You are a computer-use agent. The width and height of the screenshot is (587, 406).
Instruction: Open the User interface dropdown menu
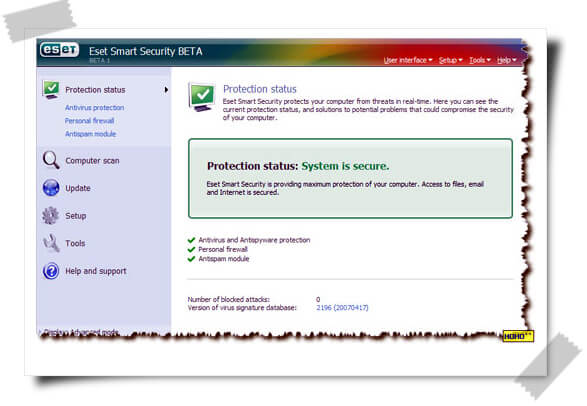(x=408, y=60)
